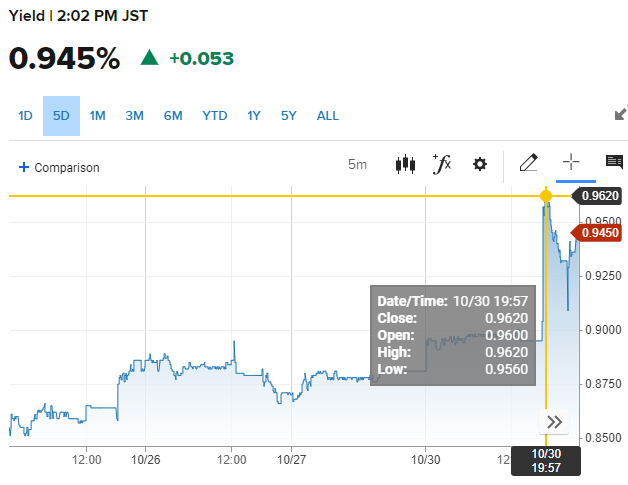The width and height of the screenshot is (628, 485).
Task: Open the chart annotations comment icon
Action: (x=614, y=163)
